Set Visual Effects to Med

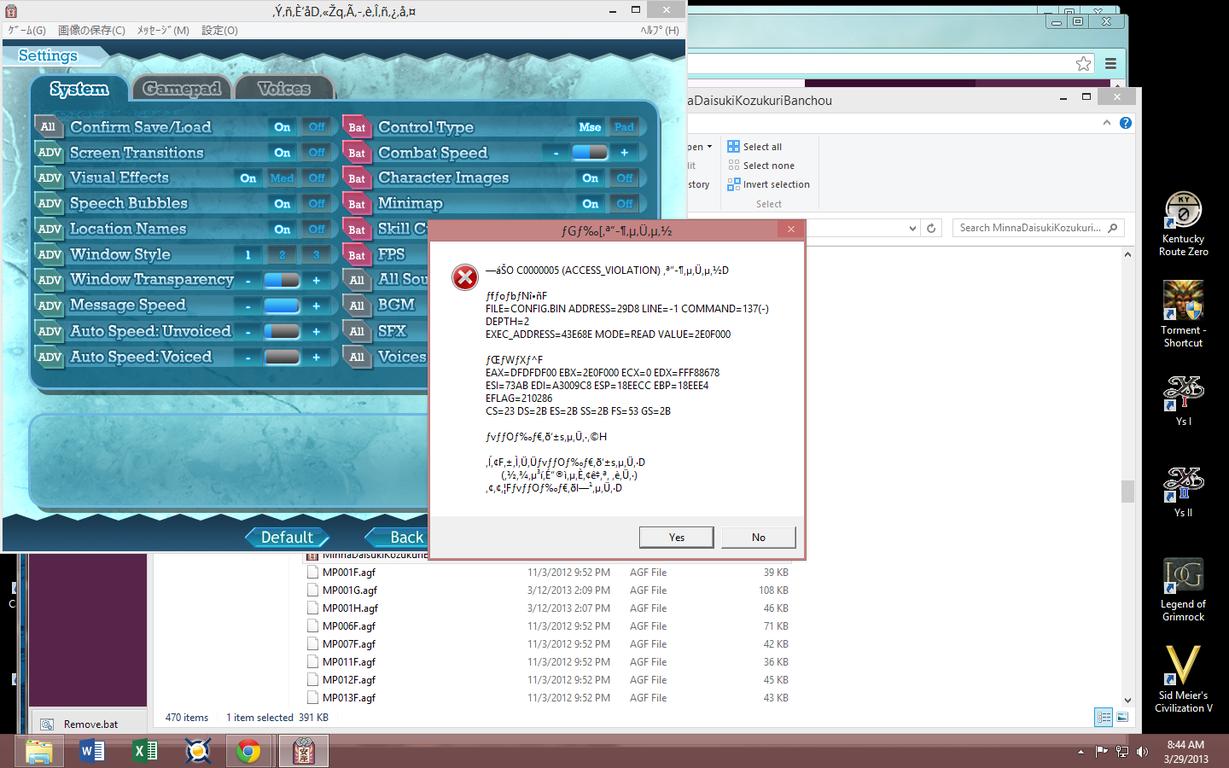coord(282,178)
